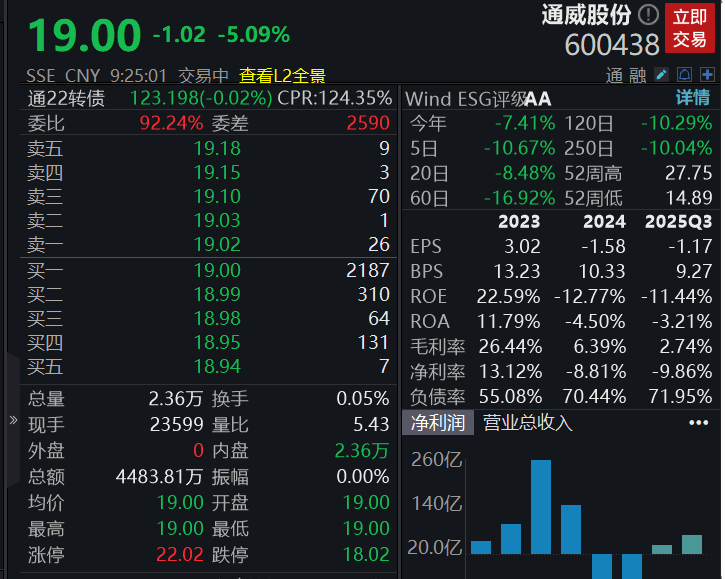Switch to the 营业总收入 tab
The width and height of the screenshot is (725, 579).
(x=527, y=422)
